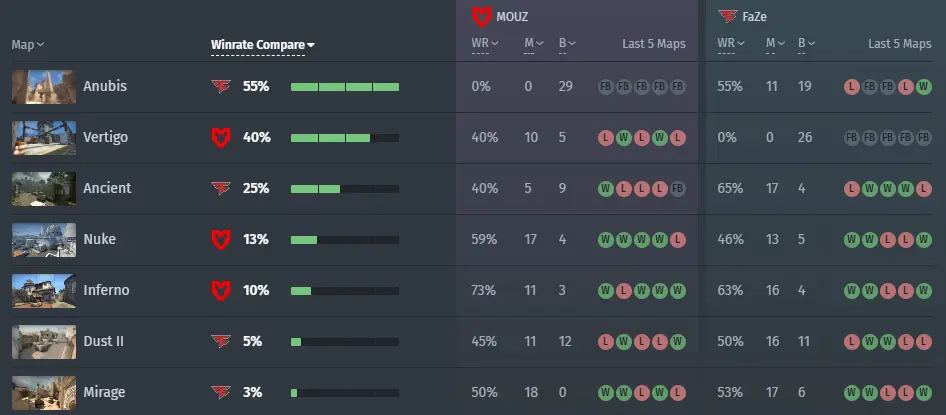Click the Vertigo winrate comparison bar
The width and height of the screenshot is (946, 415).
coord(344,138)
